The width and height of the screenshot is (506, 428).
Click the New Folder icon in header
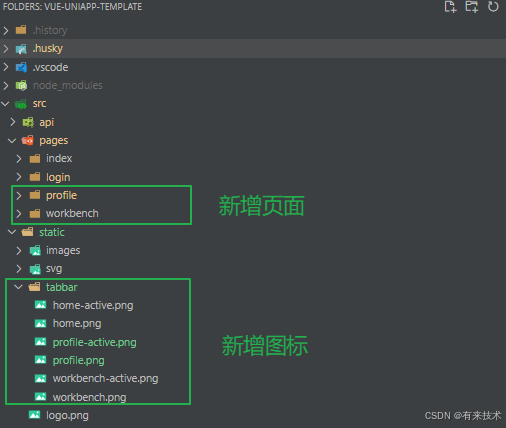click(472, 7)
